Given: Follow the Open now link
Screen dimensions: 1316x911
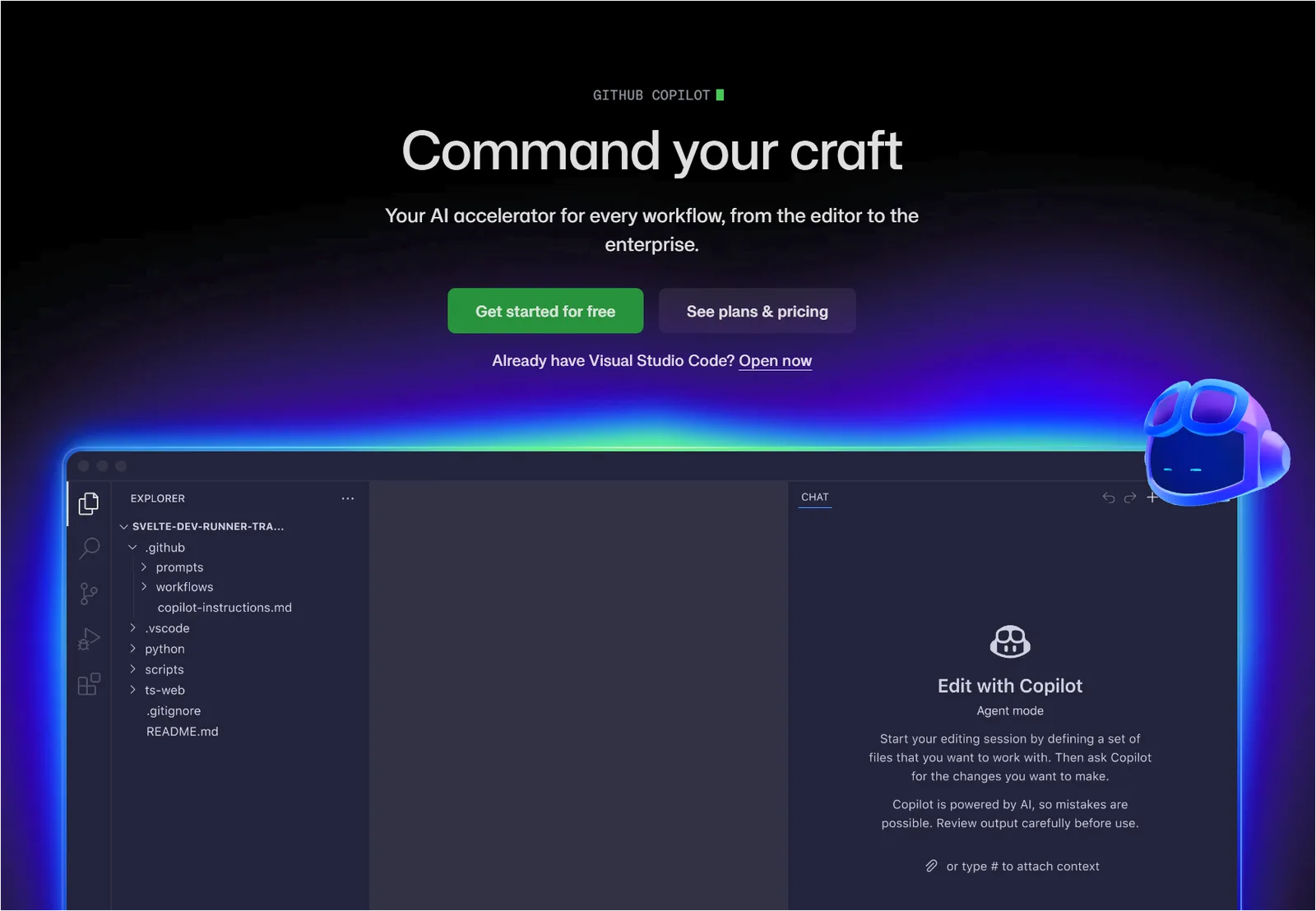Looking at the screenshot, I should [776, 361].
